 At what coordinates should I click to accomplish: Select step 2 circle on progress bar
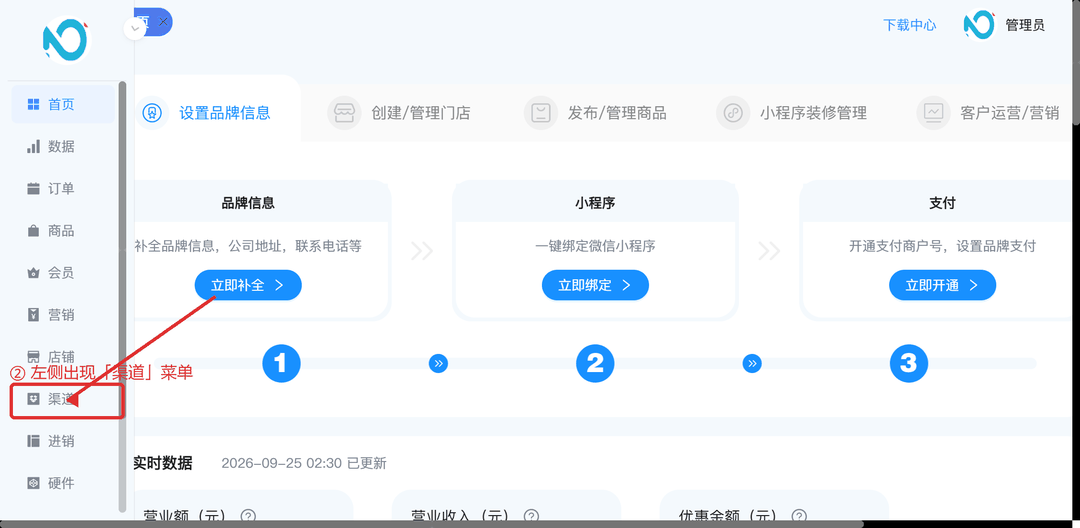tap(595, 363)
